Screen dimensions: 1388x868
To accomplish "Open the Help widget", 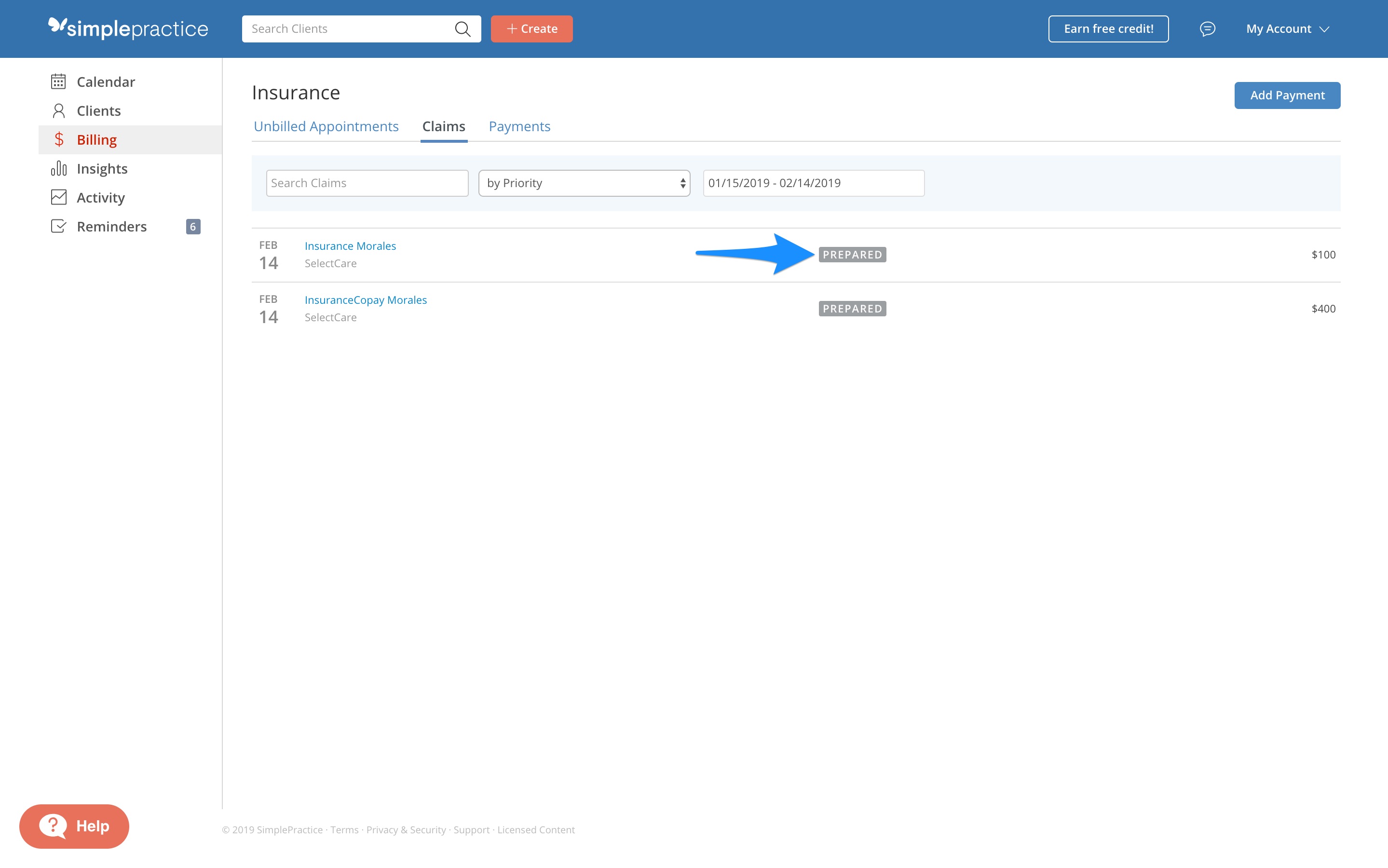I will click(73, 826).
